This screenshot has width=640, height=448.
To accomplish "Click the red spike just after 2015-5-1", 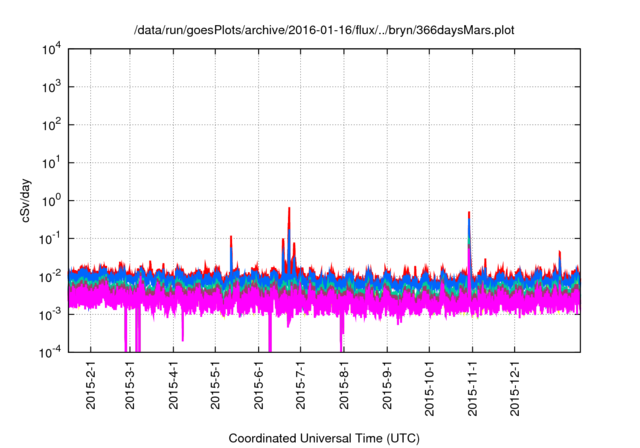I will [231, 239].
